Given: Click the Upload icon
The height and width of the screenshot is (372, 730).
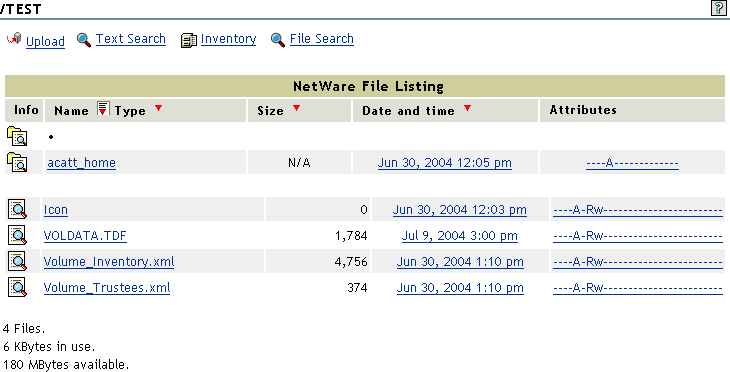Looking at the screenshot, I should tap(14, 39).
